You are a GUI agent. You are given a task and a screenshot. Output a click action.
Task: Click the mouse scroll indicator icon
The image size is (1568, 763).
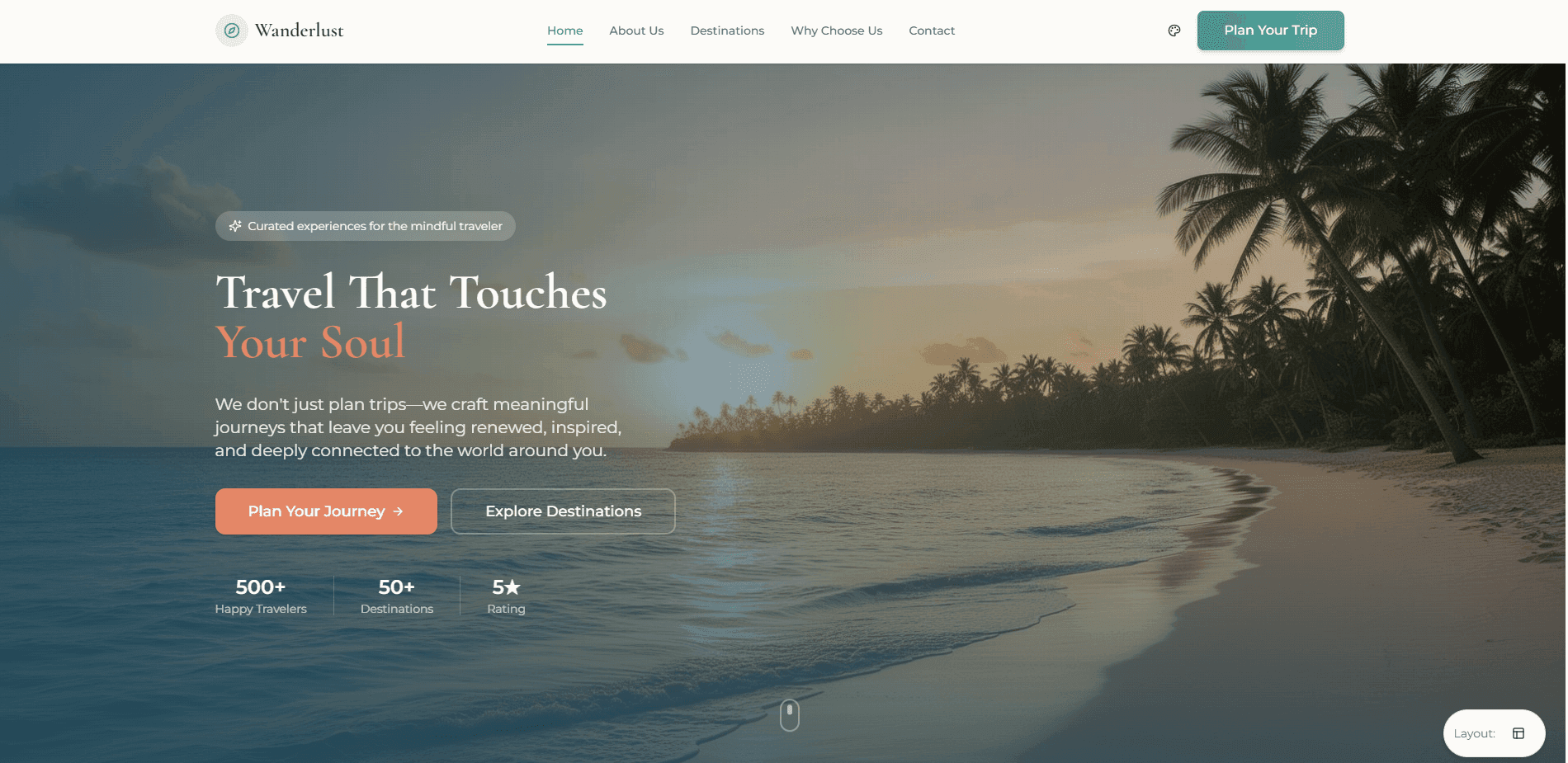[790, 715]
